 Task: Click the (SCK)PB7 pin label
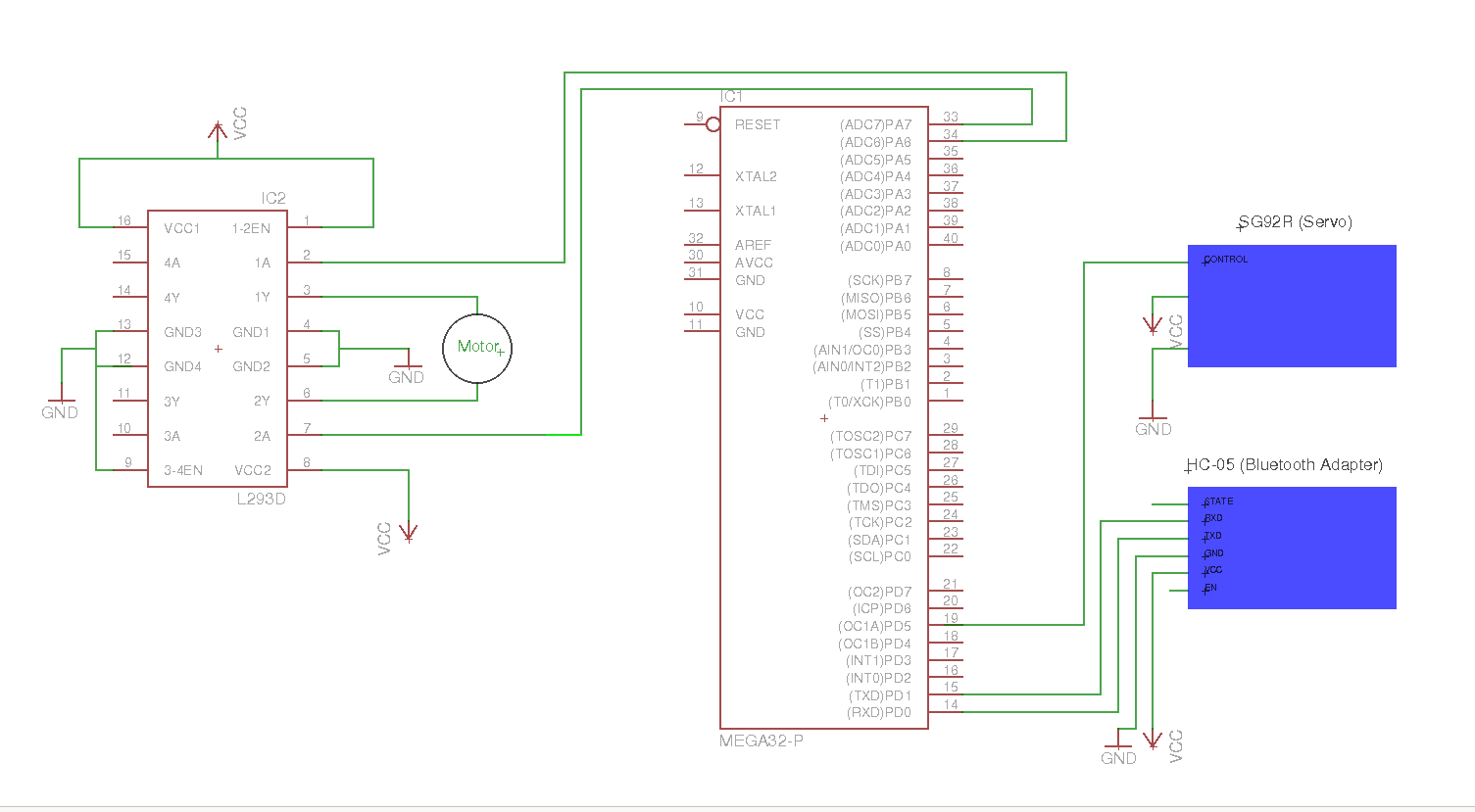click(879, 280)
